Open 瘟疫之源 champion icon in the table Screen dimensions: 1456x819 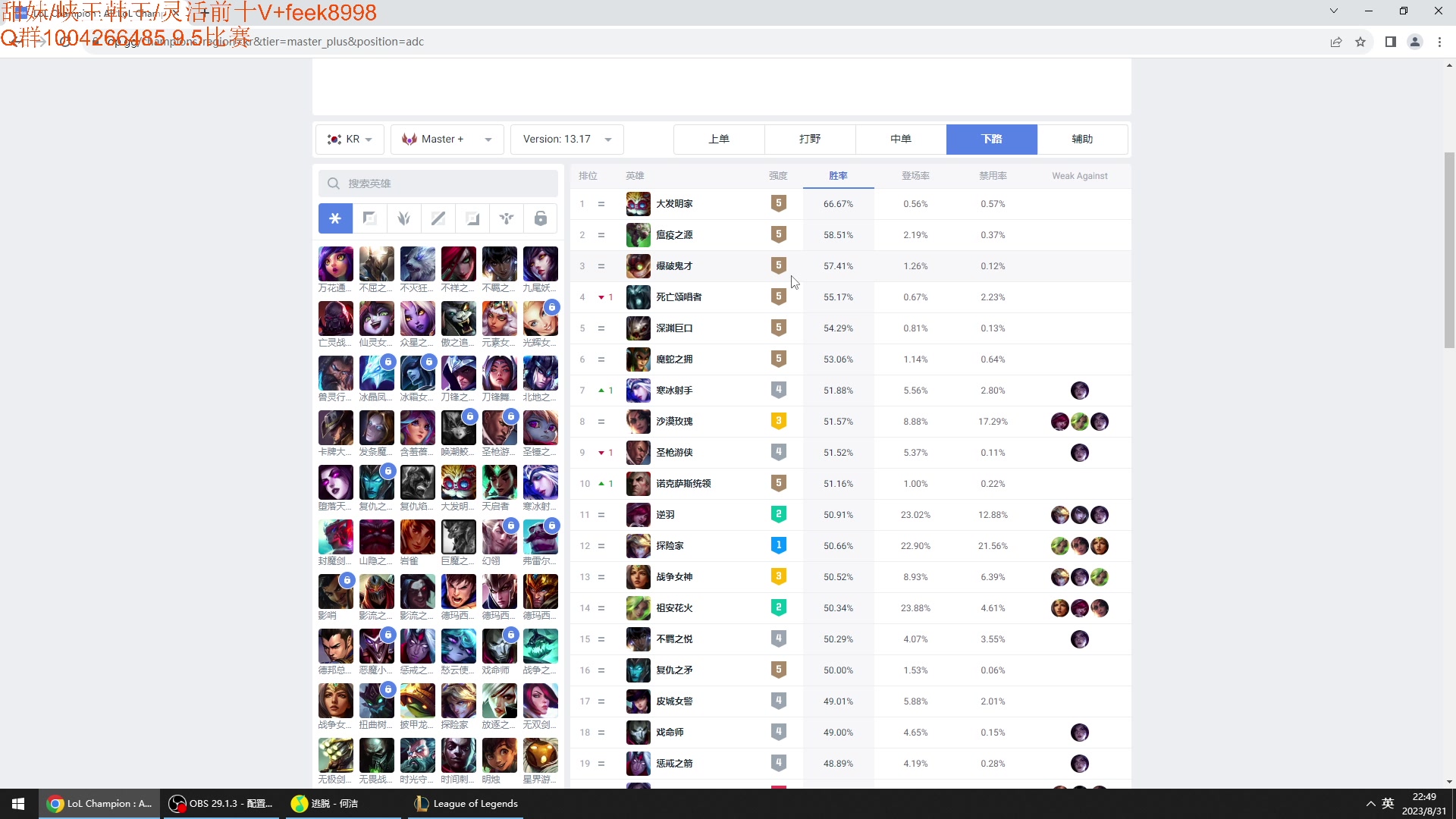tap(638, 235)
